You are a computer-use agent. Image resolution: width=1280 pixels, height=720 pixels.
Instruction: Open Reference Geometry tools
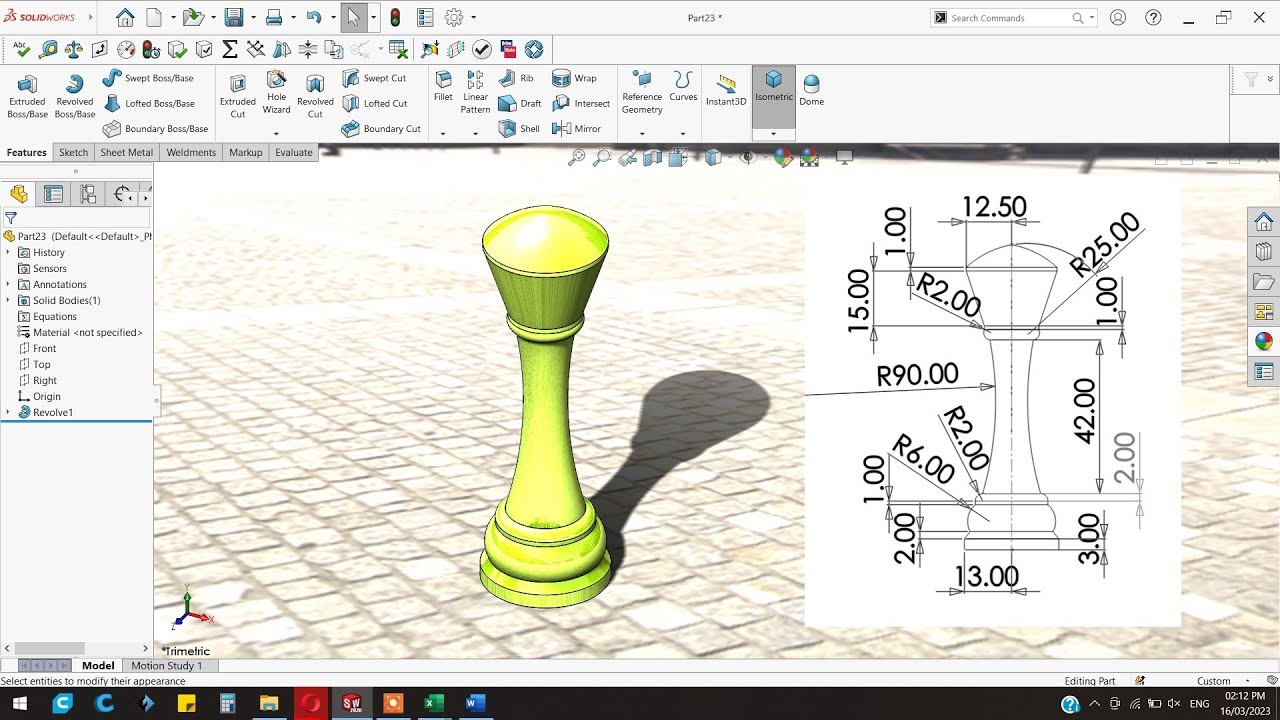(642, 92)
